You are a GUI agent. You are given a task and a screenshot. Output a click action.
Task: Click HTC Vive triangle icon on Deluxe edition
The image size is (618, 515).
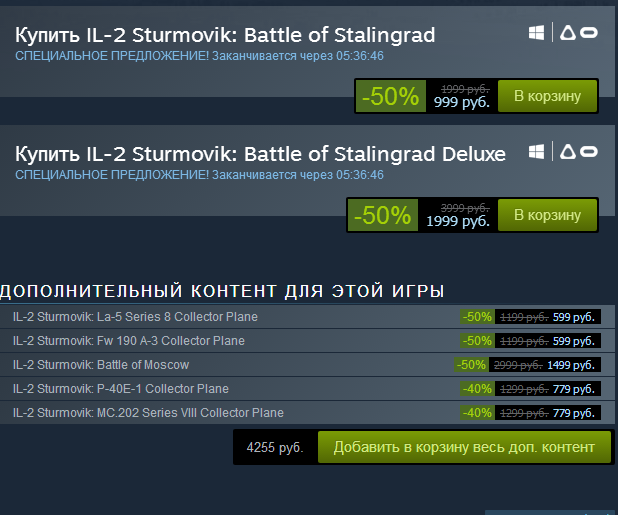pyautogui.click(x=567, y=152)
